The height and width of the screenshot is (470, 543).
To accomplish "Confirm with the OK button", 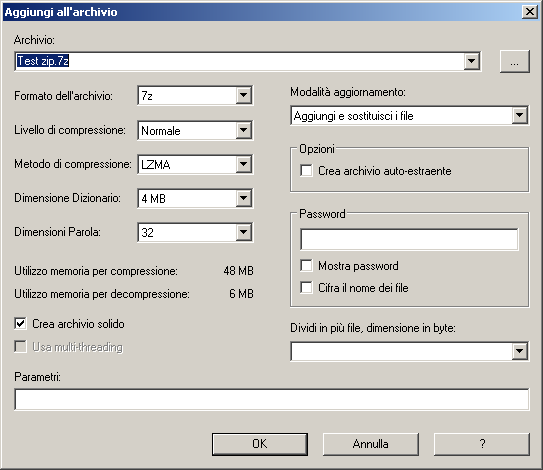I will (x=260, y=444).
